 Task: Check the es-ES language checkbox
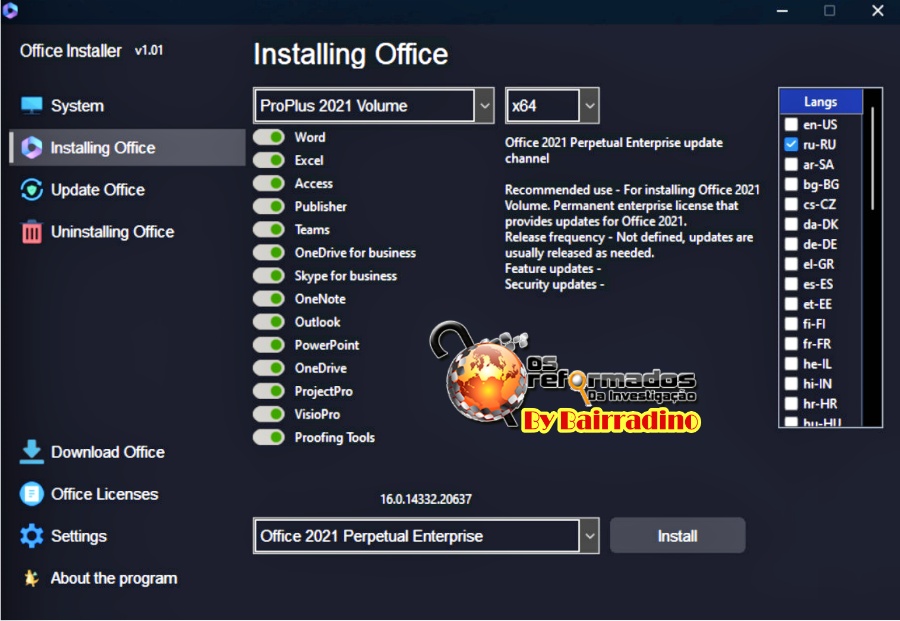(792, 284)
